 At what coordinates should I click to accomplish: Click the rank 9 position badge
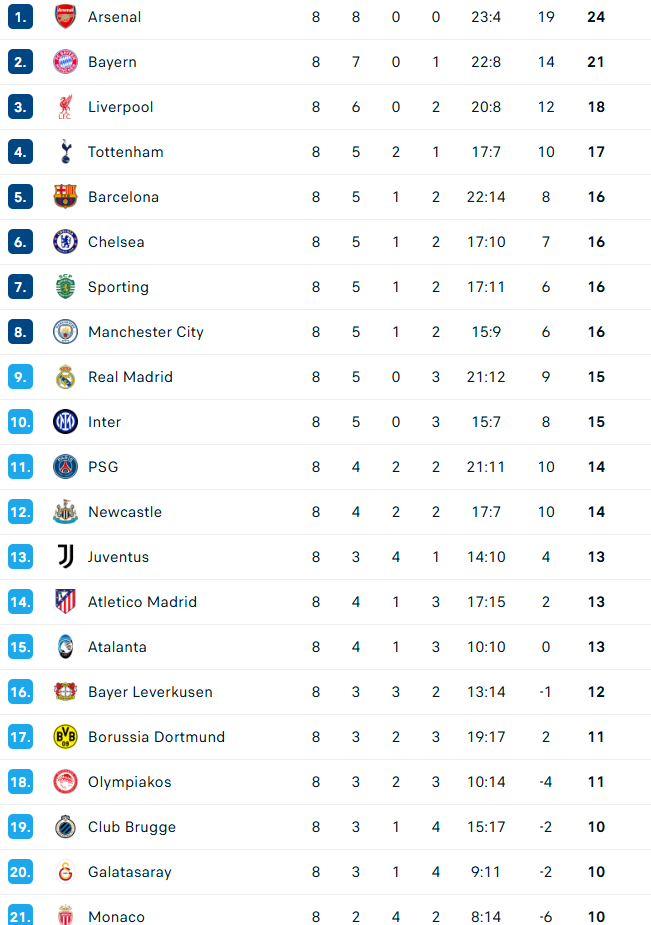tap(21, 377)
